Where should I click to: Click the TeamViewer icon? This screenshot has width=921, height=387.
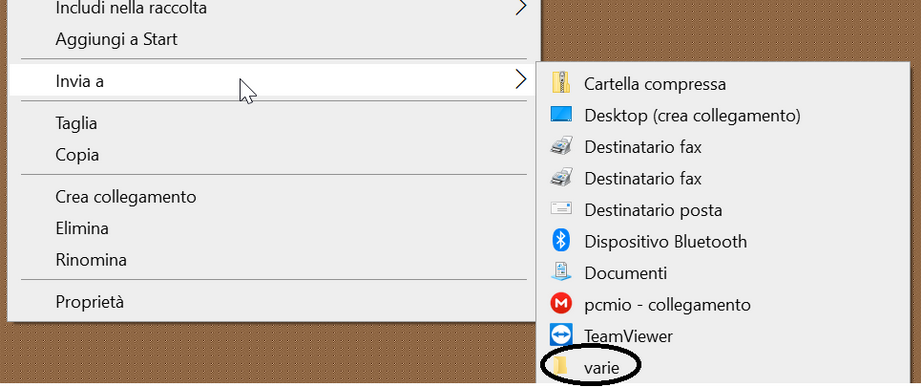pos(561,335)
